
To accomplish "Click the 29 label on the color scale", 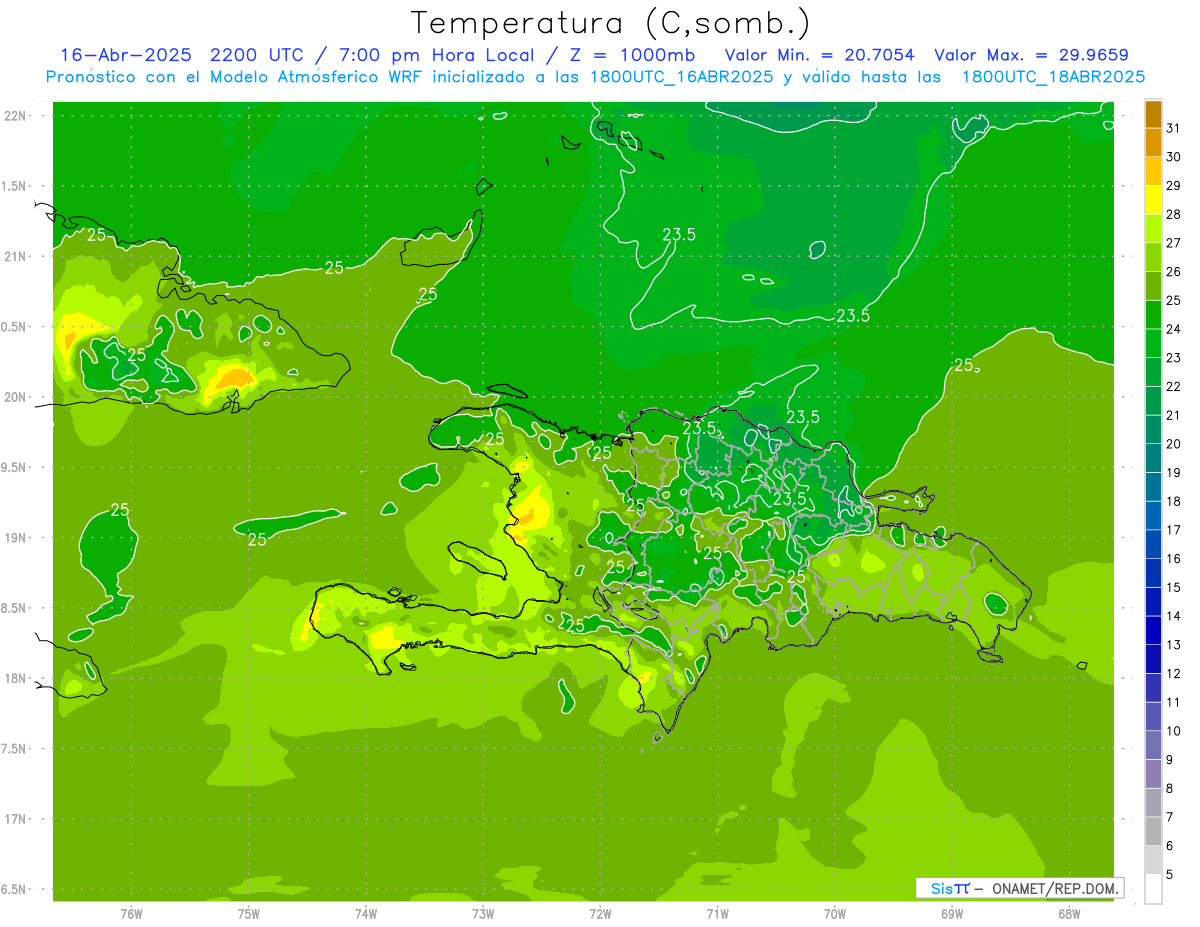I will pos(1174,186).
